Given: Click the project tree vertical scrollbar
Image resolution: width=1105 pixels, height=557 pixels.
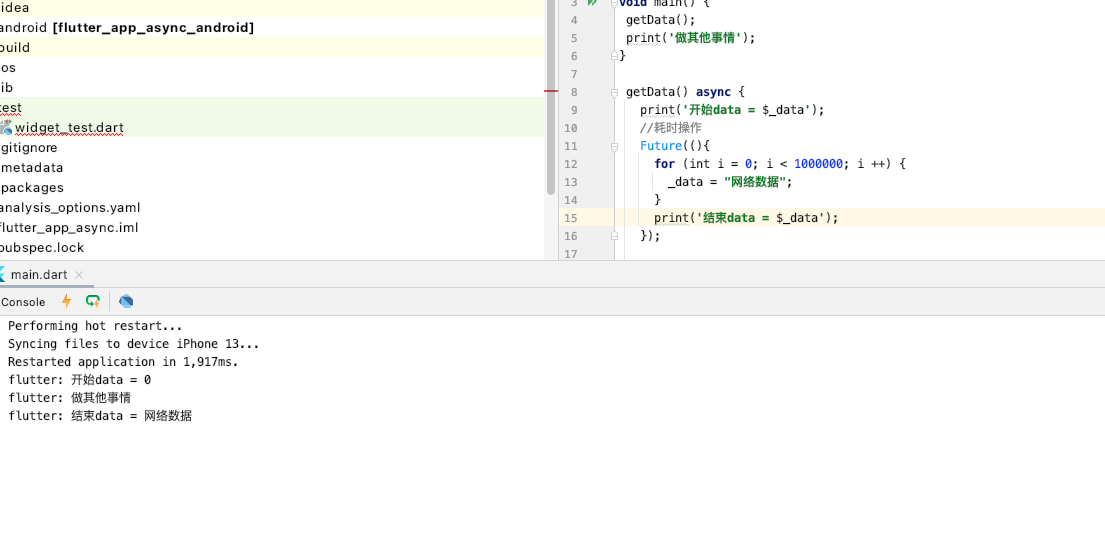Looking at the screenshot, I should tap(551, 99).
